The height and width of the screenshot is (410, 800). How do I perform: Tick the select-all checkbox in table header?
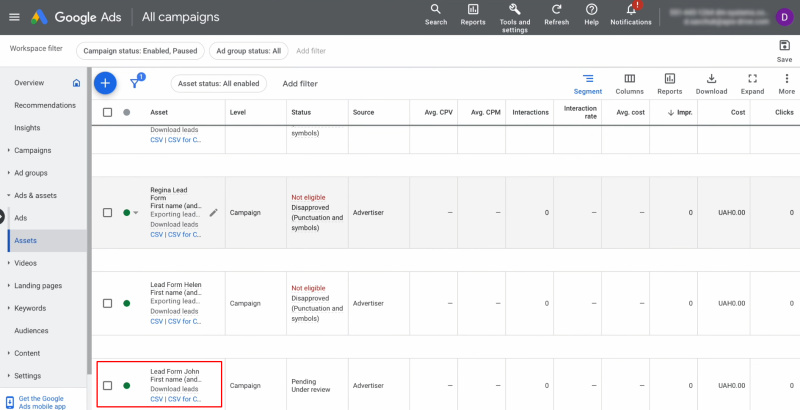(107, 112)
